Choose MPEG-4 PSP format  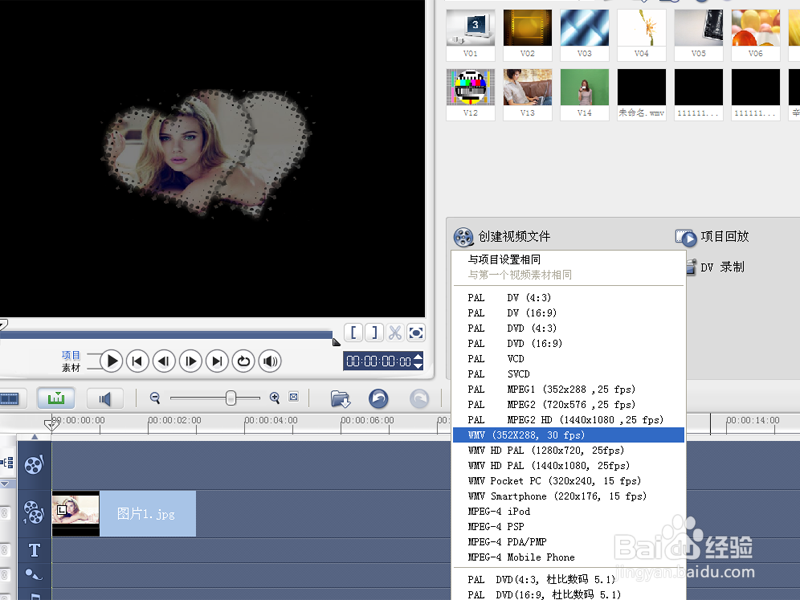(x=568, y=527)
